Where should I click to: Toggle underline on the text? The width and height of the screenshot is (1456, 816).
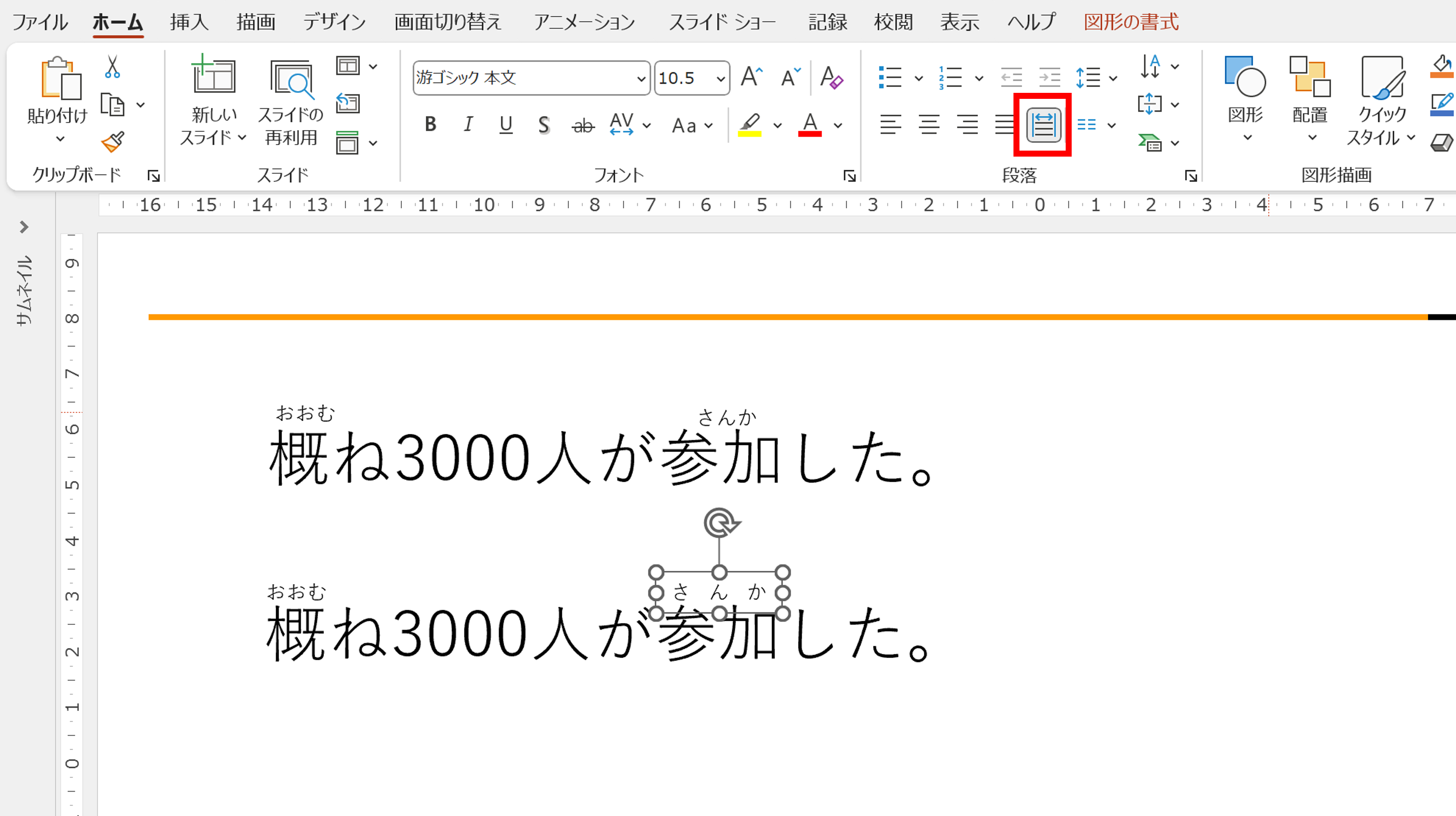pos(505,125)
